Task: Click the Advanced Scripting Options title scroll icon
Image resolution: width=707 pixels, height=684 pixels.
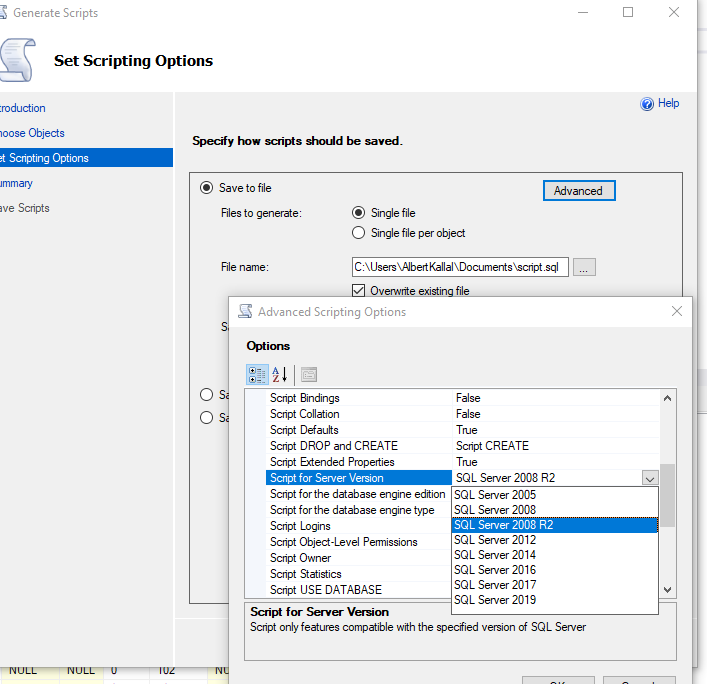Action: click(x=245, y=311)
